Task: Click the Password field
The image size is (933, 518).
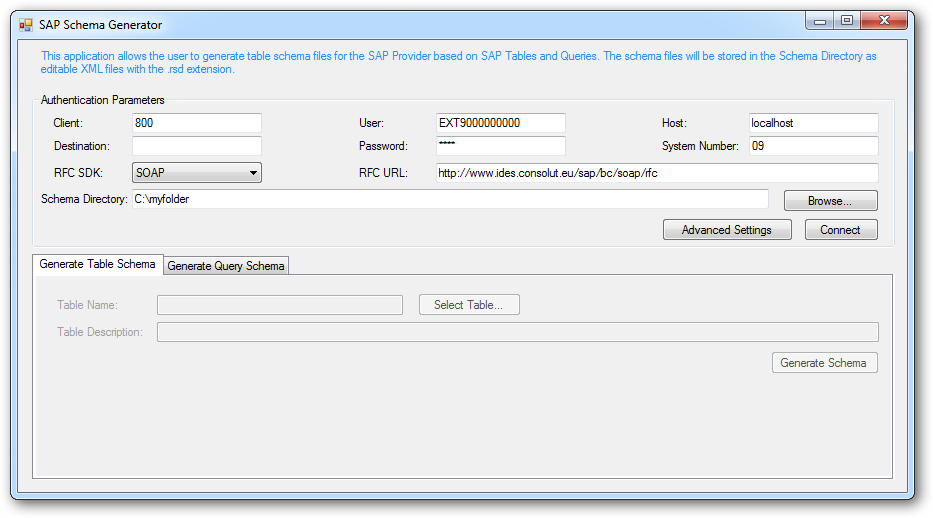Action: 500,146
